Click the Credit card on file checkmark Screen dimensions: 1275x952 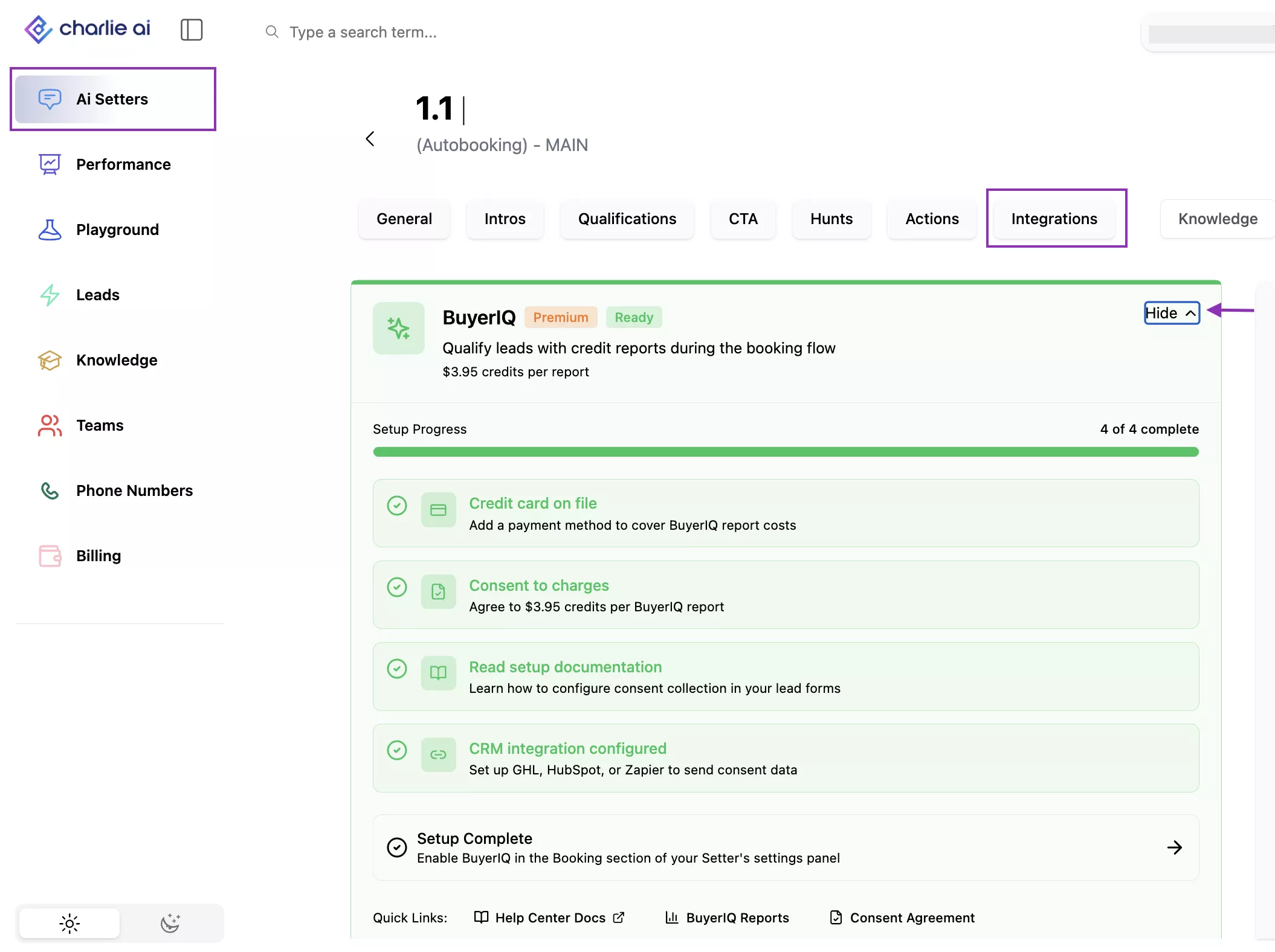click(397, 505)
